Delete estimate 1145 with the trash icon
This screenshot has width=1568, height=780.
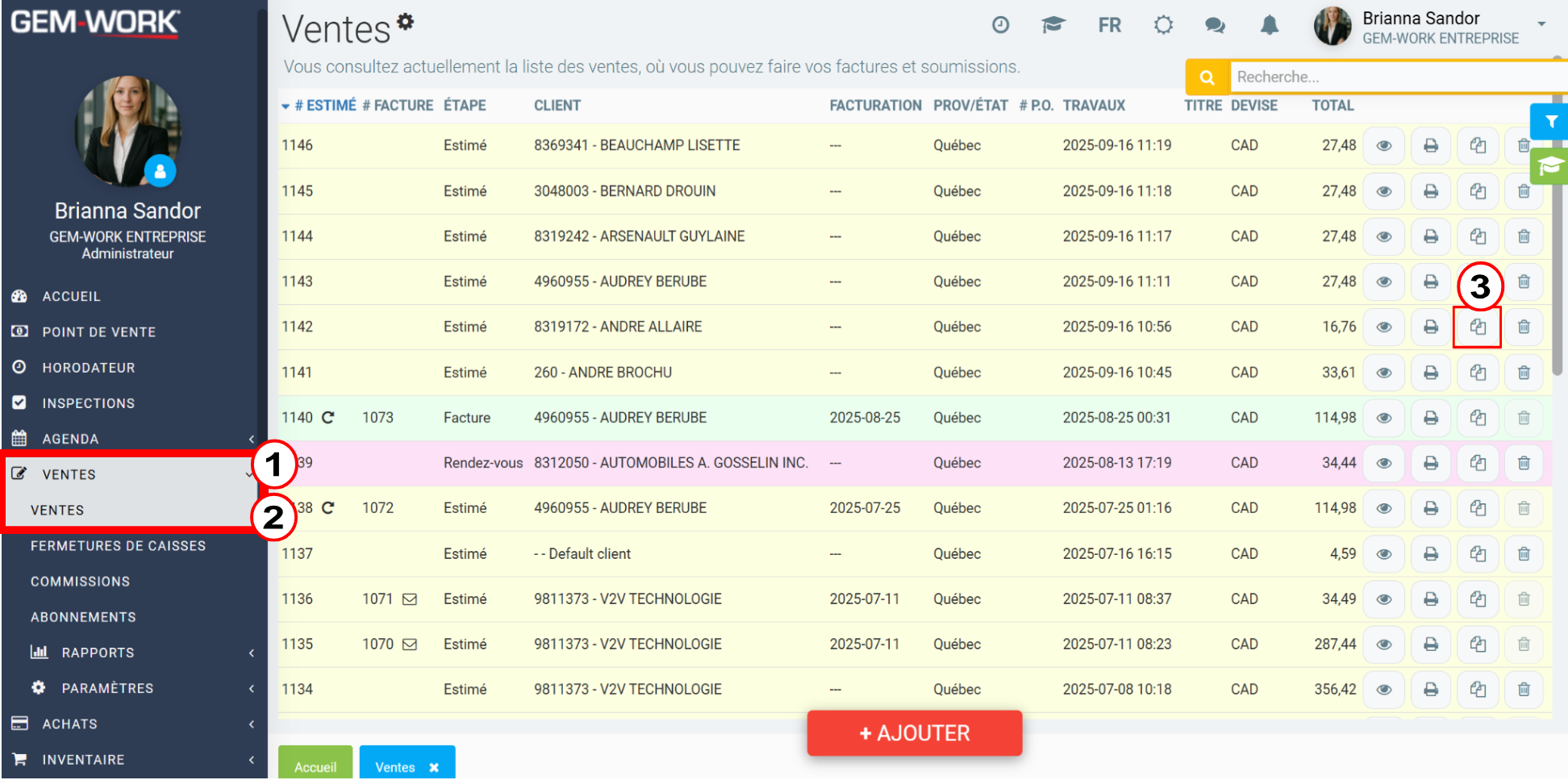(x=1524, y=191)
